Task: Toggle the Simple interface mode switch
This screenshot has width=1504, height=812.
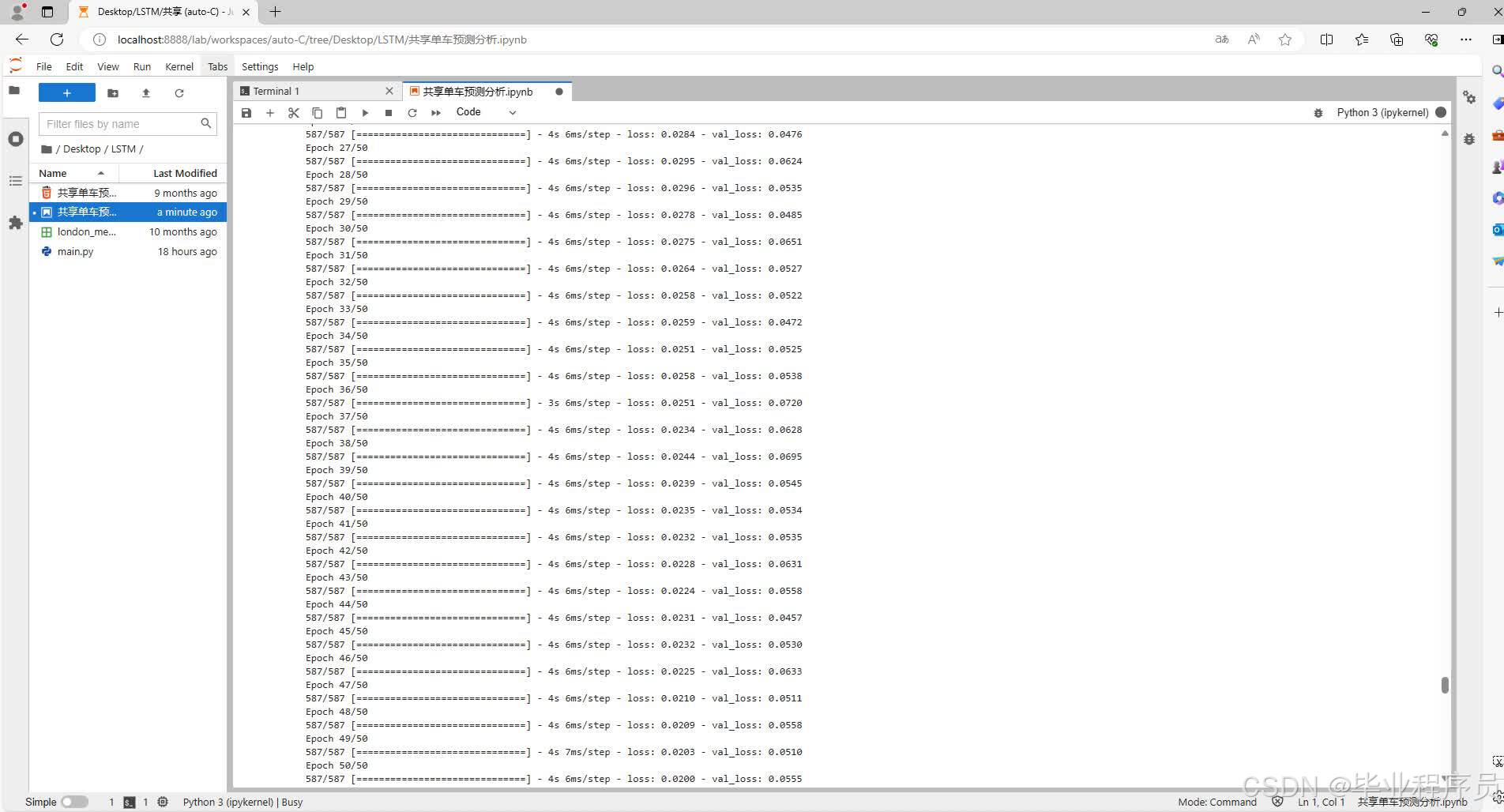Action: click(75, 802)
